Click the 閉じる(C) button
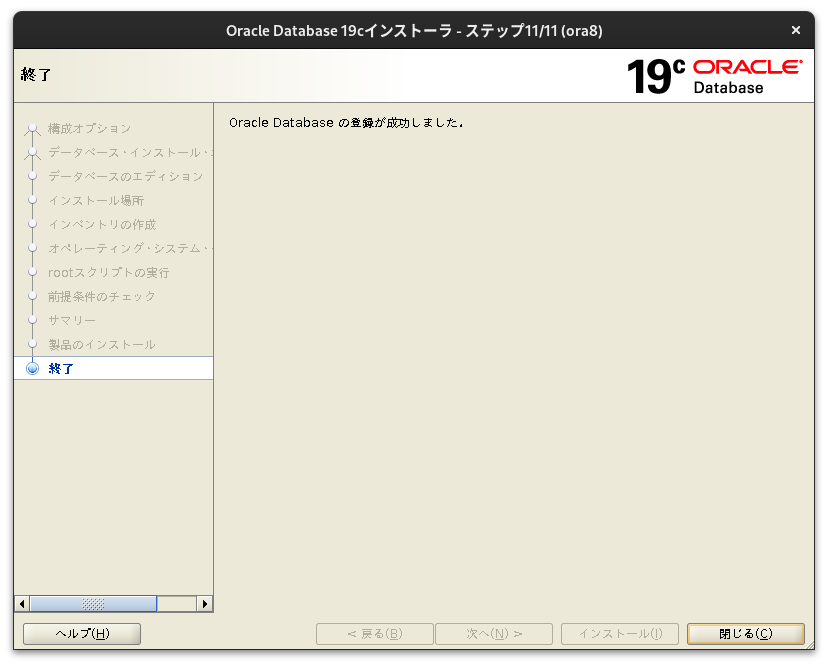This screenshot has width=828, height=666. [x=745, y=633]
